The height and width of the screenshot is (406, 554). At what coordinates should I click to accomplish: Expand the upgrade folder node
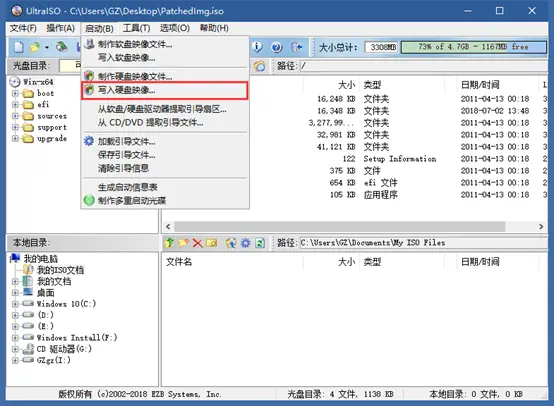pyautogui.click(x=15, y=139)
